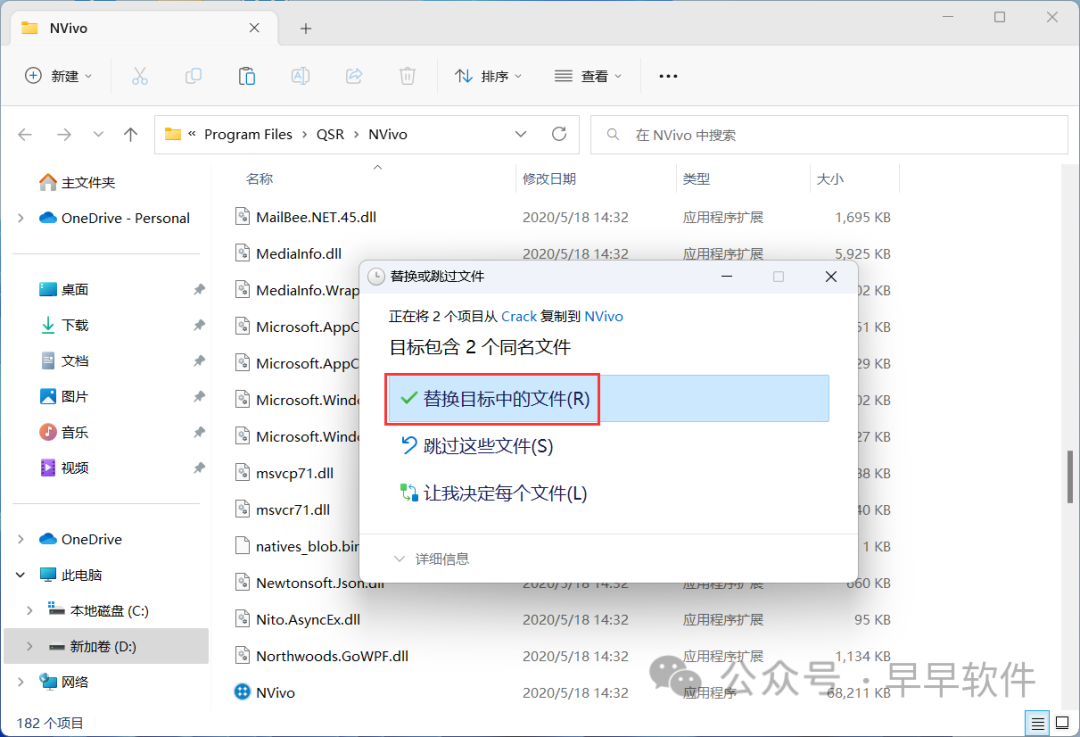Select 跳过这些文件(S) option
Viewport: 1080px width, 737px height.
(477, 446)
